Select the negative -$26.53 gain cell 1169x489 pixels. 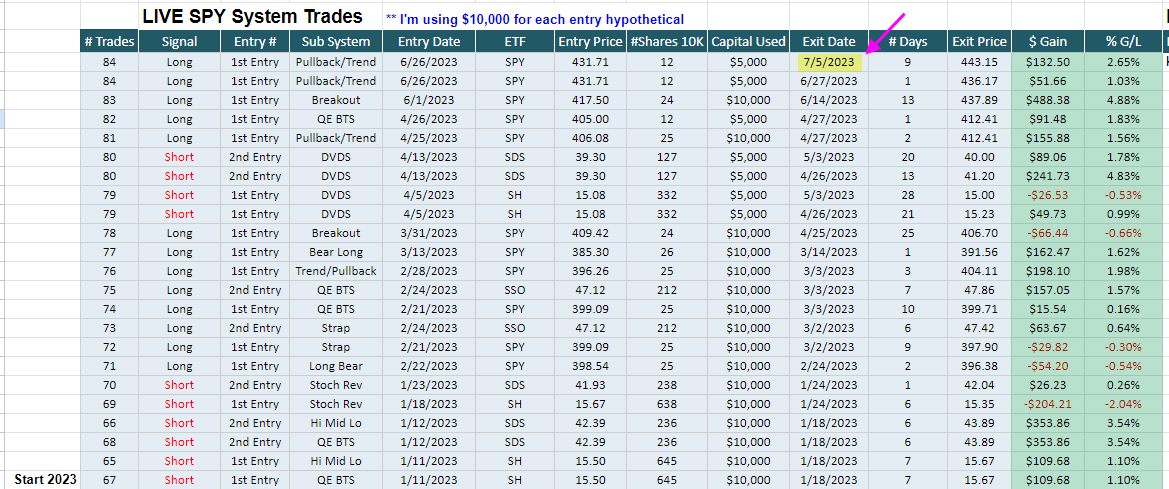click(1047, 195)
